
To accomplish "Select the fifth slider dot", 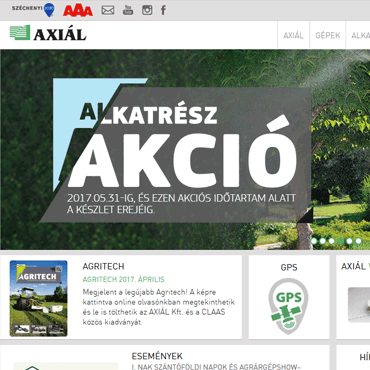I will pos(349,241).
